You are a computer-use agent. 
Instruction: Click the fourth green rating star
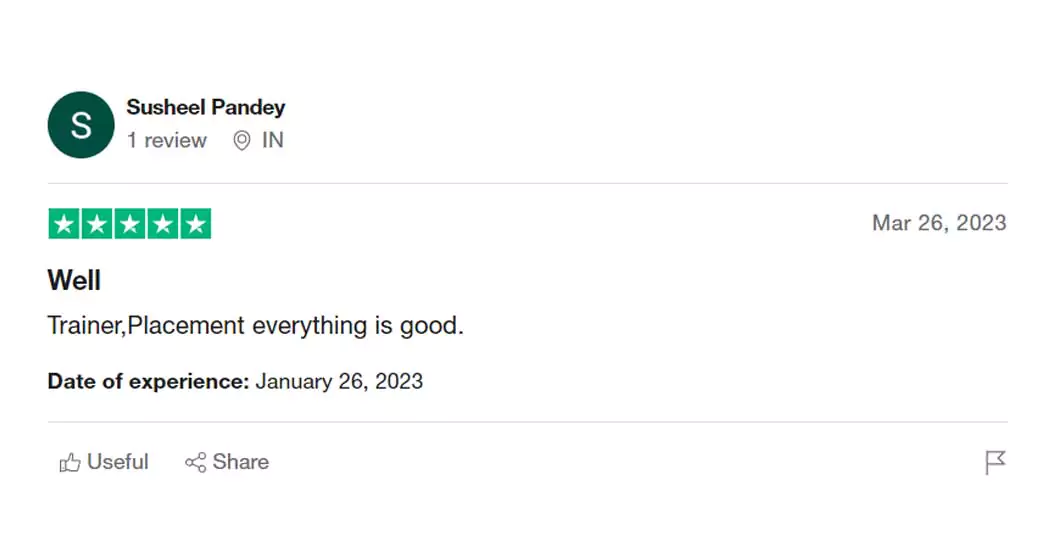pyautogui.click(x=163, y=224)
